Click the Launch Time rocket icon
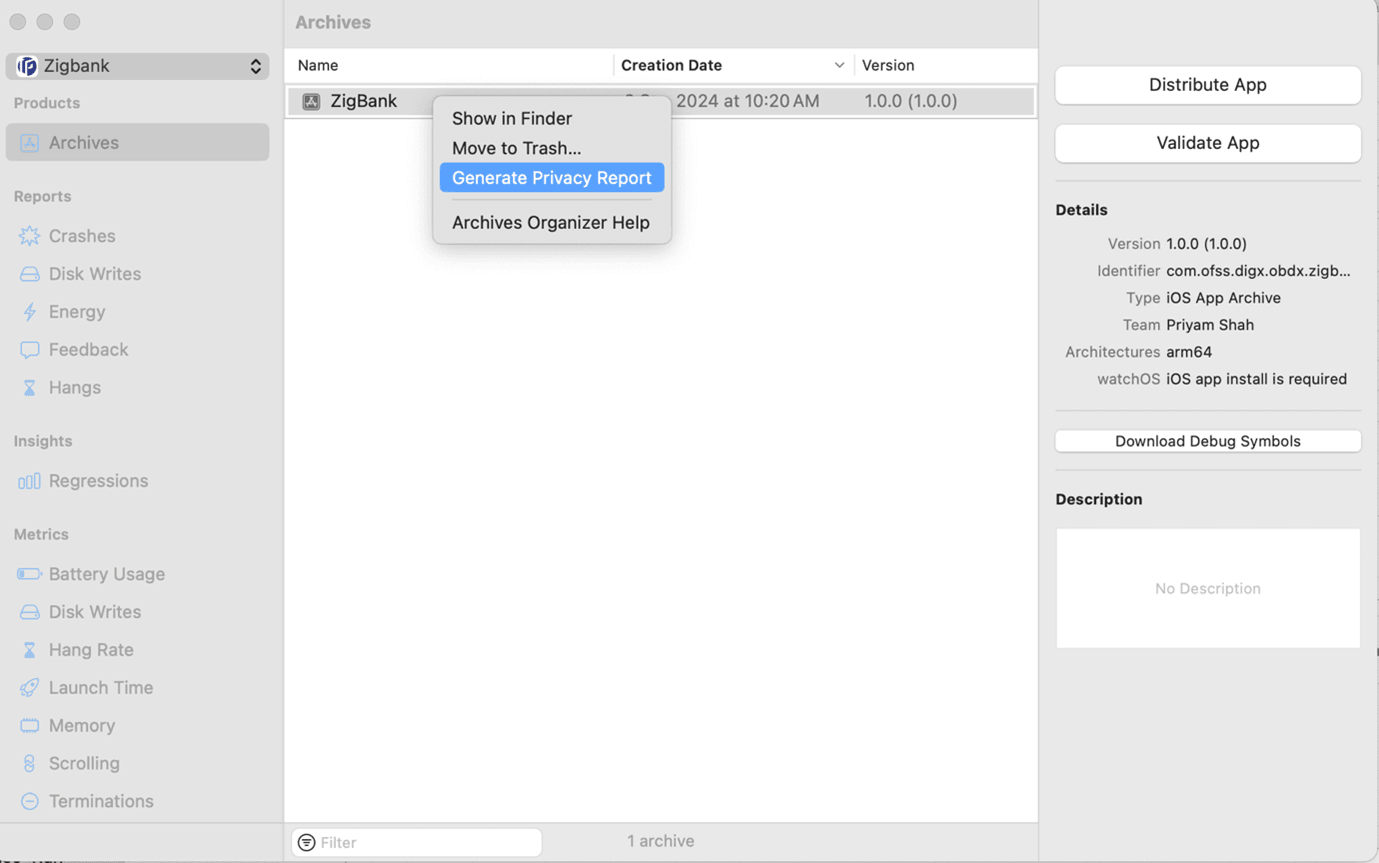Image resolution: width=1379 pixels, height=863 pixels. point(30,688)
